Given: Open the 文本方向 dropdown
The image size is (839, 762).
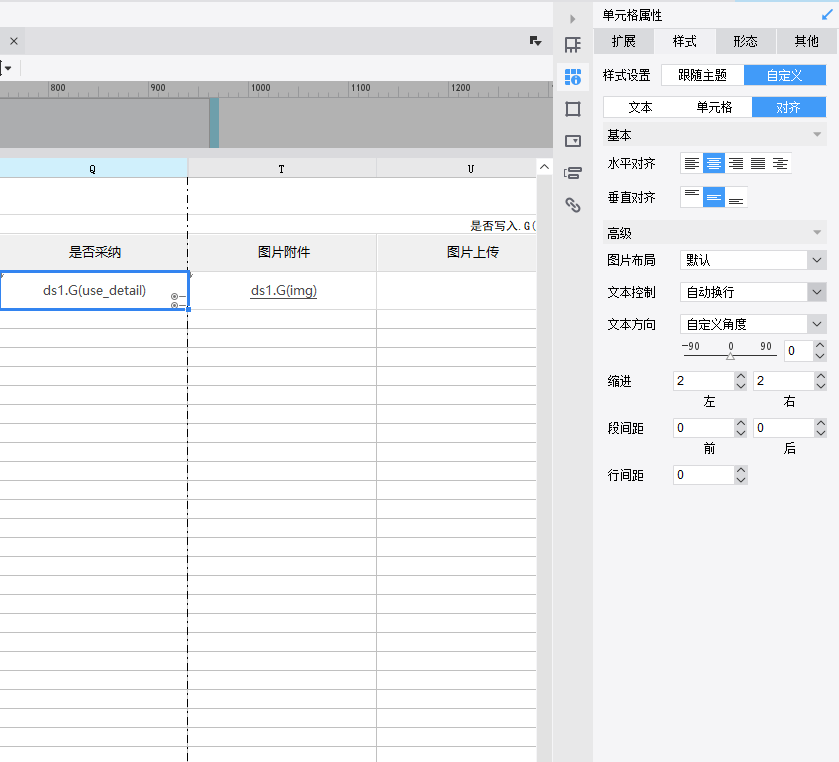Looking at the screenshot, I should pos(816,324).
